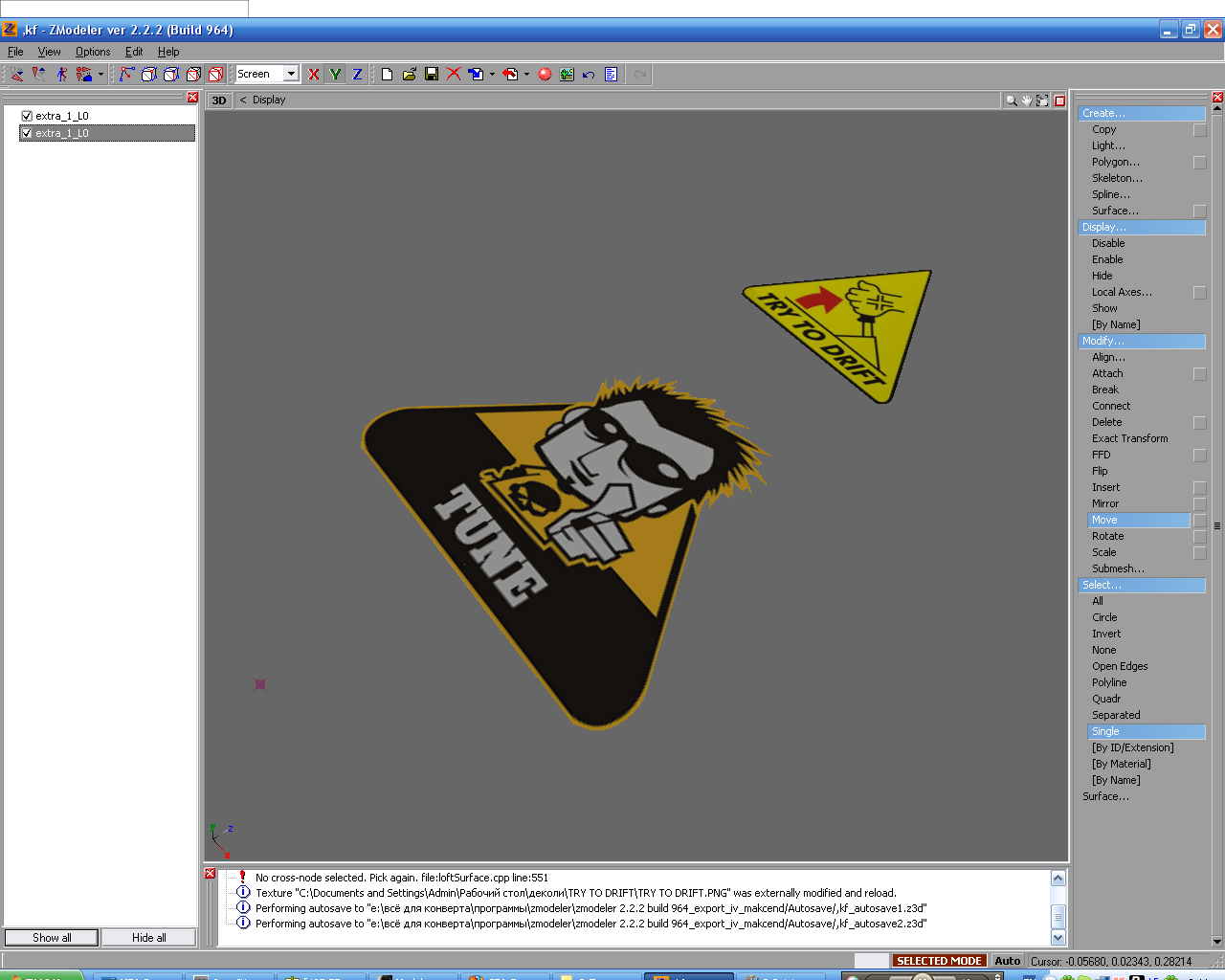Click the Show all button

(x=52, y=938)
